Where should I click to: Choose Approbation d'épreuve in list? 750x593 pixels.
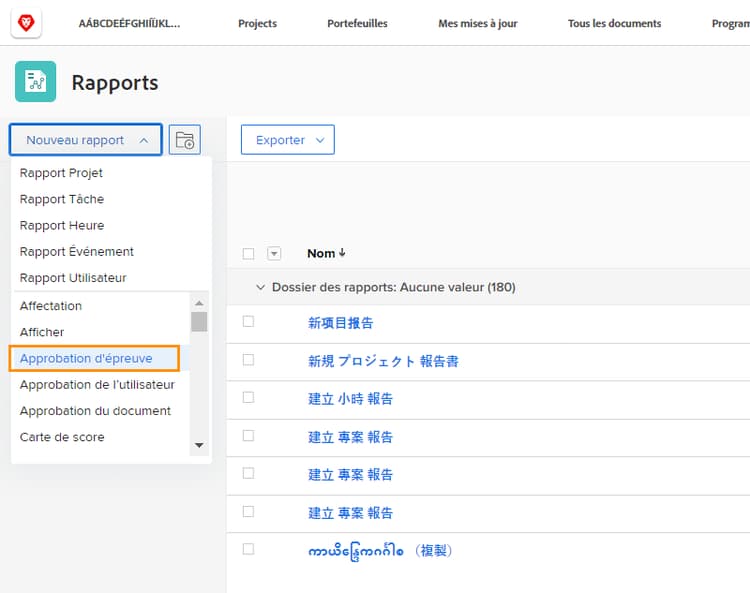(x=86, y=358)
